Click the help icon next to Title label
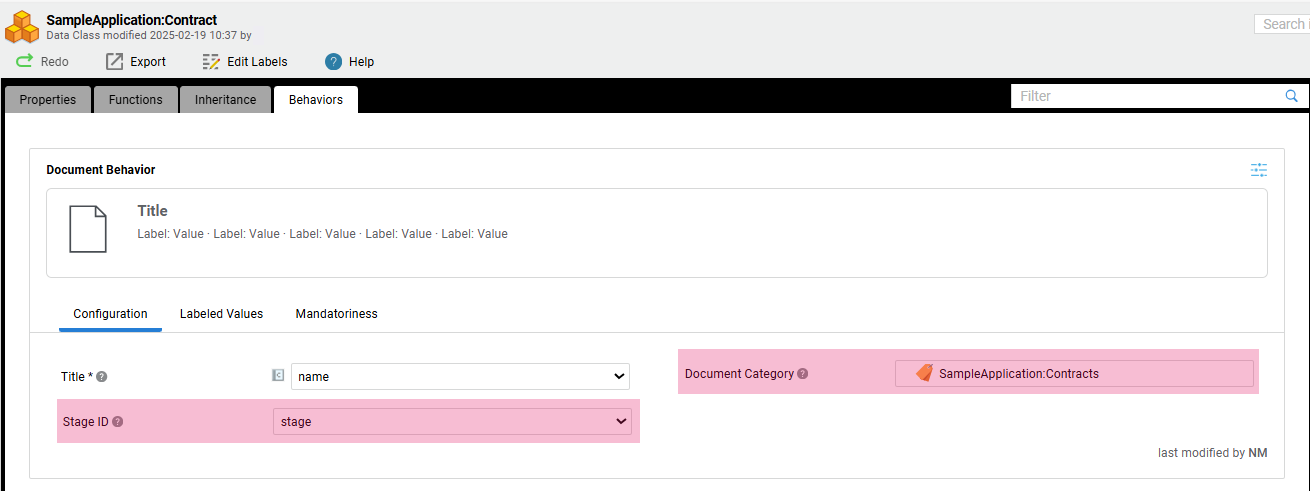Viewport: 1310px width, 491px height. 102,377
